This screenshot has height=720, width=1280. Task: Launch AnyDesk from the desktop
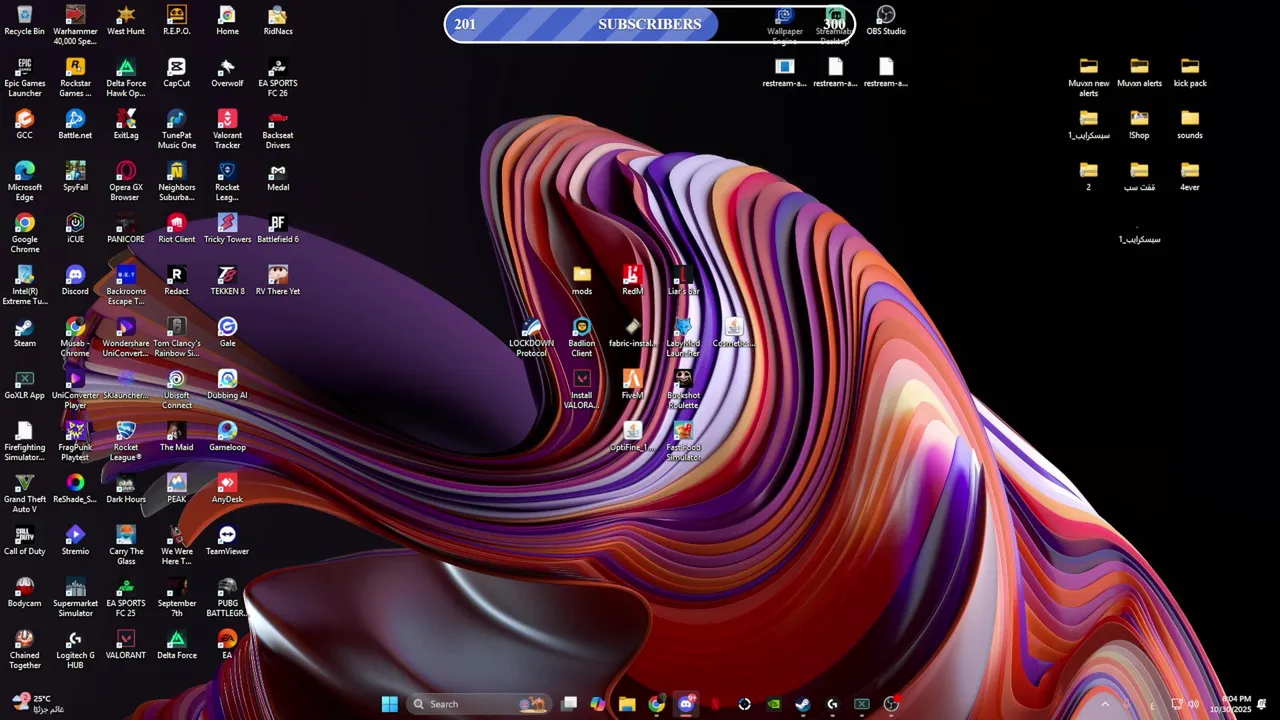click(x=227, y=488)
